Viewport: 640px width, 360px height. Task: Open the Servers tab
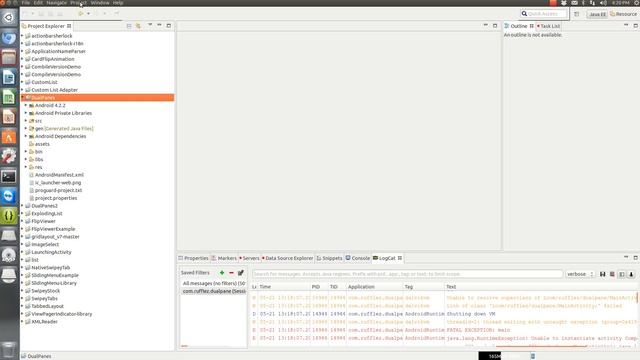point(249,258)
